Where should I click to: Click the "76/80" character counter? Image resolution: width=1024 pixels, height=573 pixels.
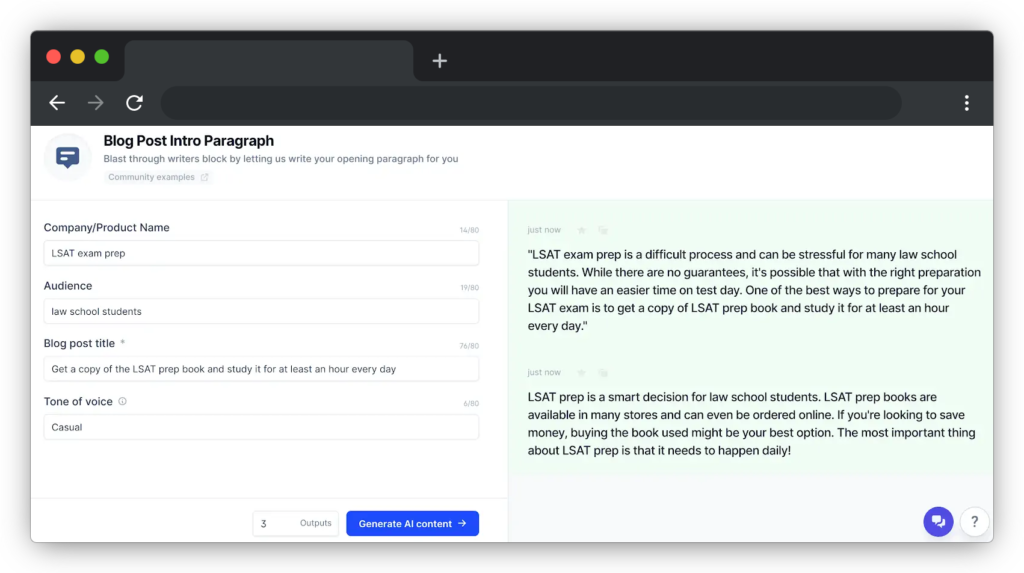pos(469,346)
